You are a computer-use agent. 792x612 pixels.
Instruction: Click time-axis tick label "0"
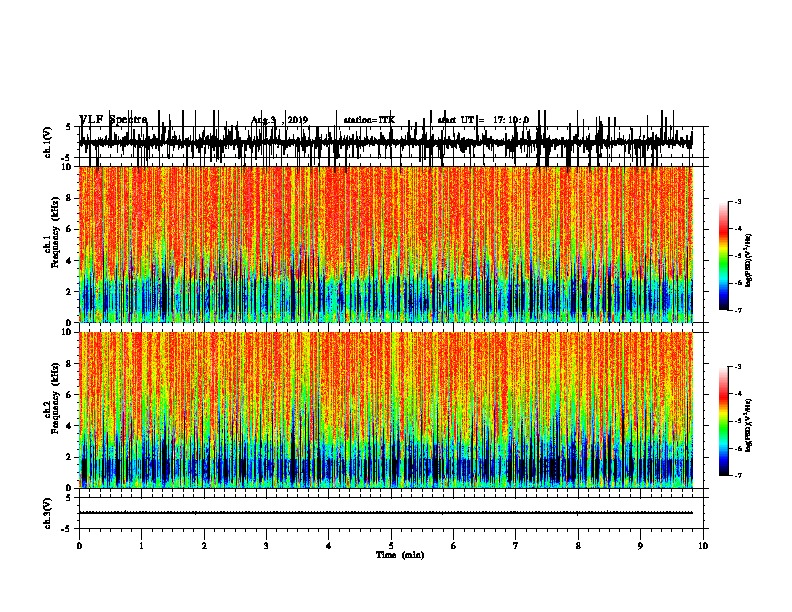79,546
